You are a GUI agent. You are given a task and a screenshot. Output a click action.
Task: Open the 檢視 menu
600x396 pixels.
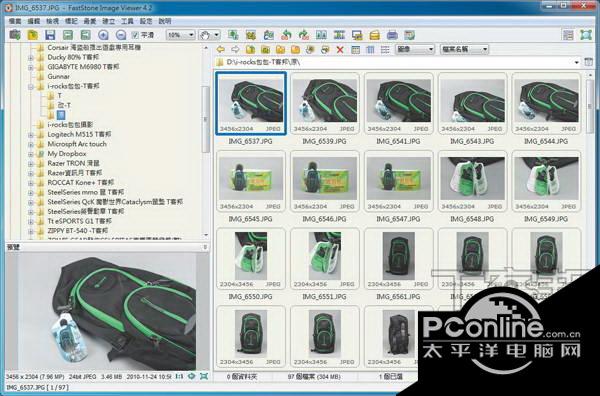[x=52, y=21]
